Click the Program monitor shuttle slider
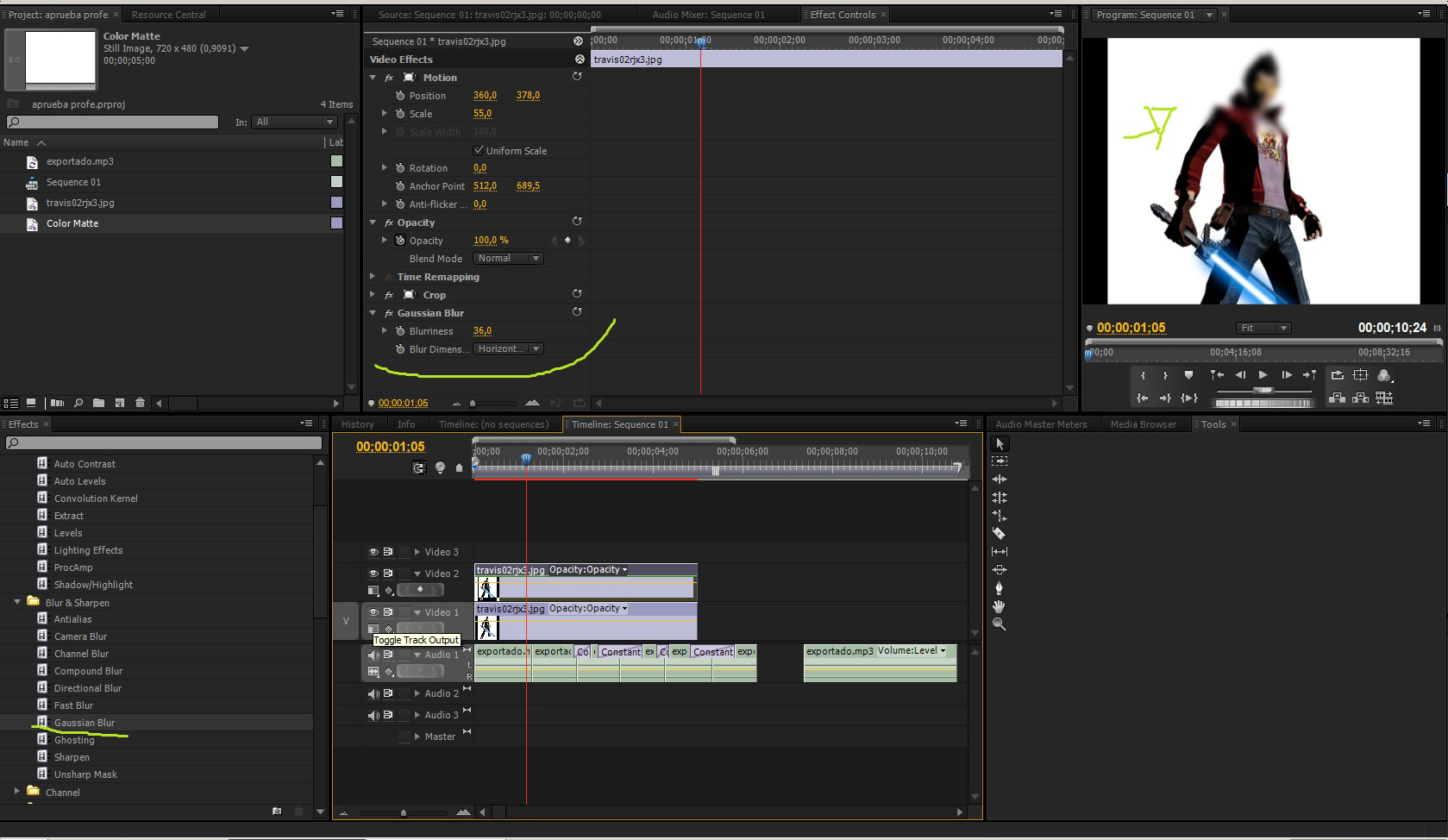 [1263, 391]
